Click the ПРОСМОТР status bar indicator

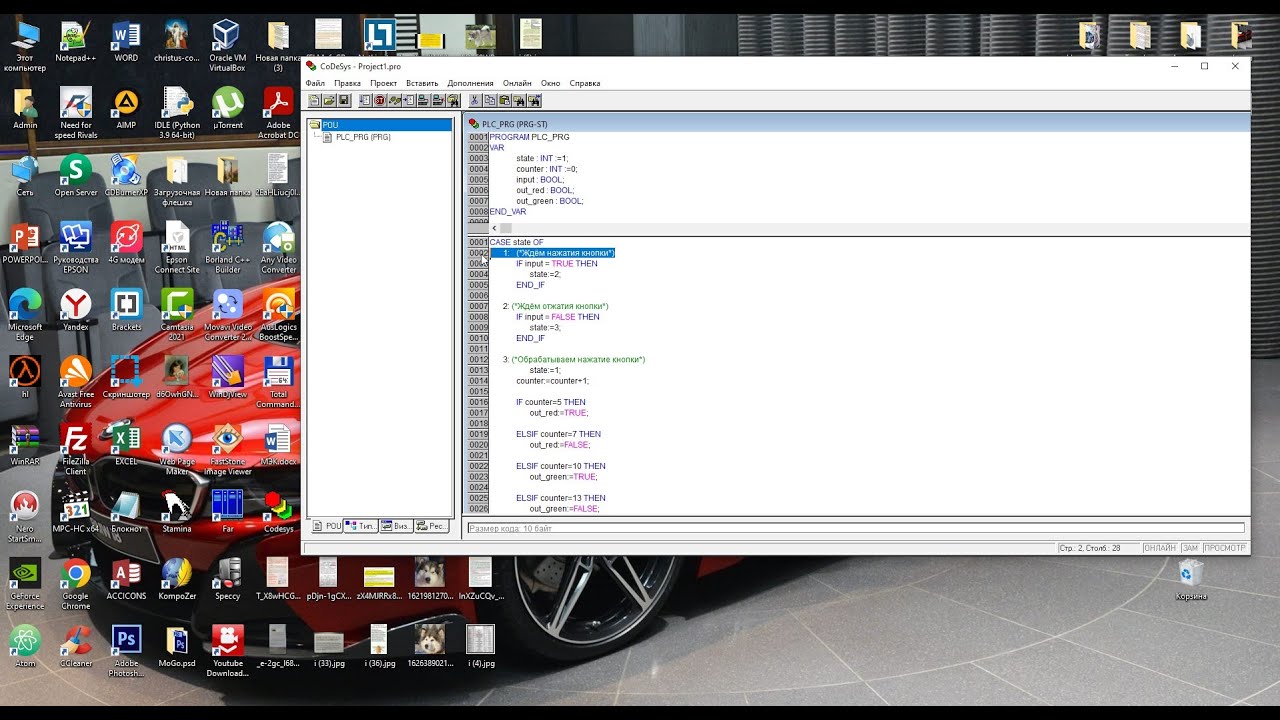1225,548
